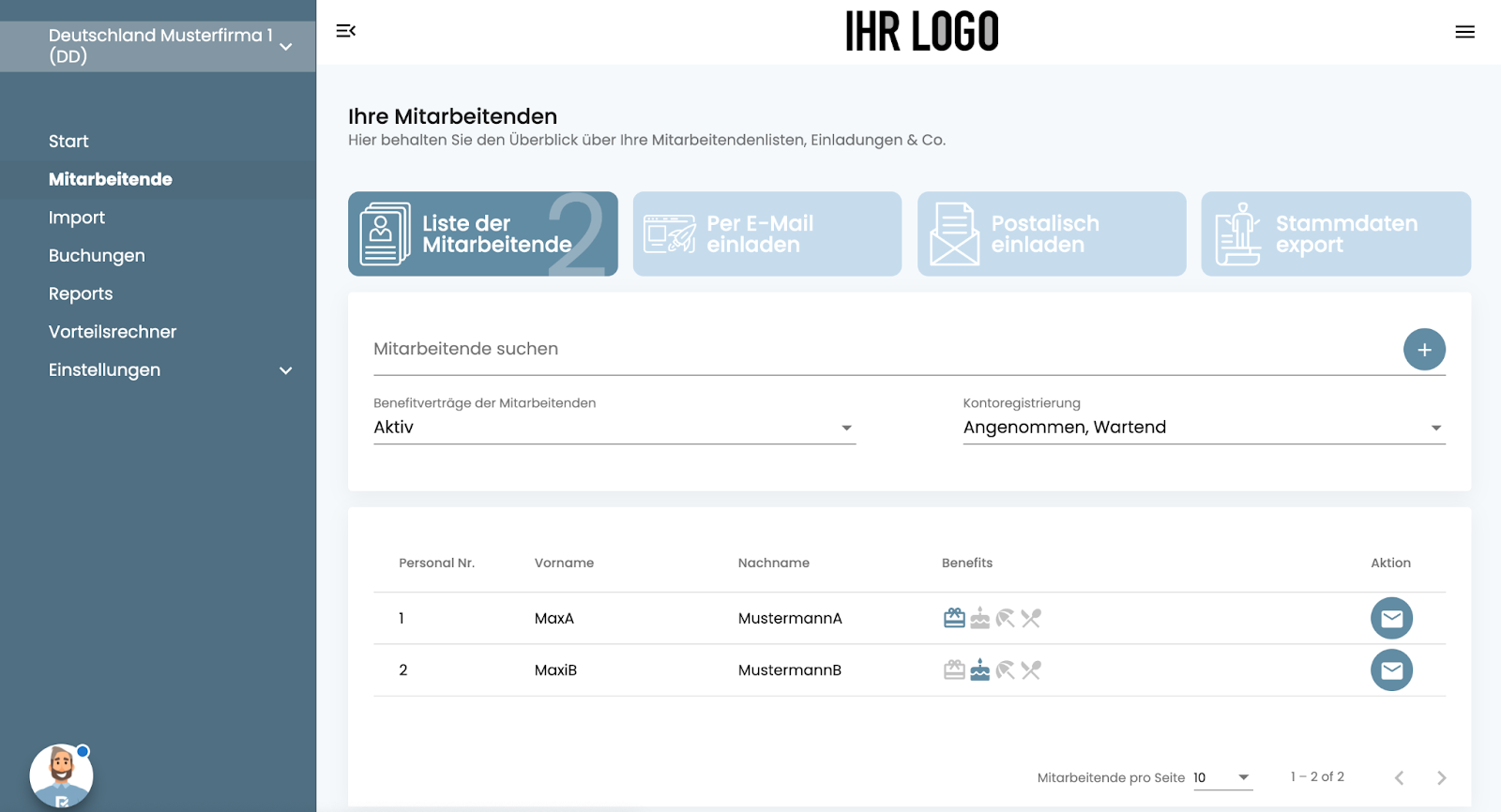Open Start in sidebar
Screen dimensions: 1501x812
point(68,142)
